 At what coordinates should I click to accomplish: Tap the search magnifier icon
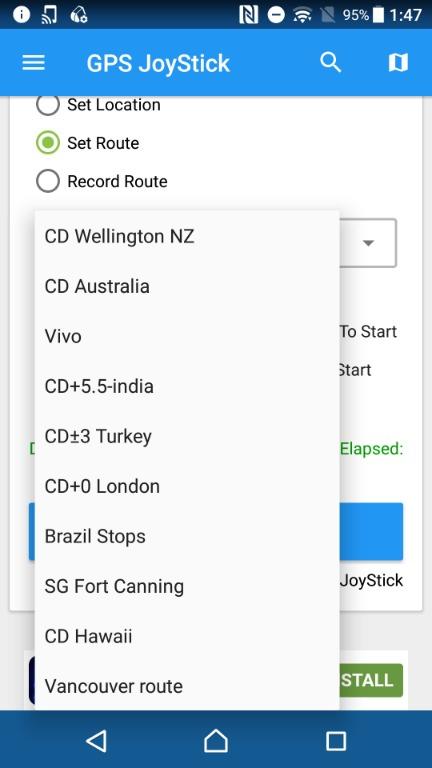(331, 63)
